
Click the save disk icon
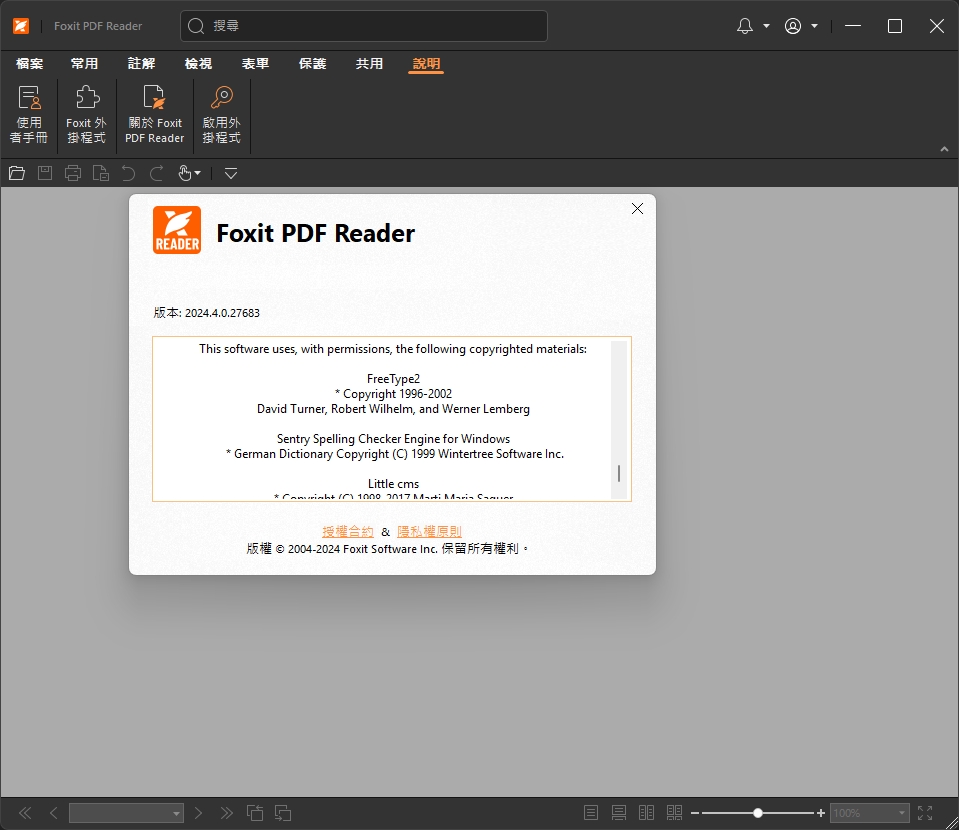coord(45,173)
